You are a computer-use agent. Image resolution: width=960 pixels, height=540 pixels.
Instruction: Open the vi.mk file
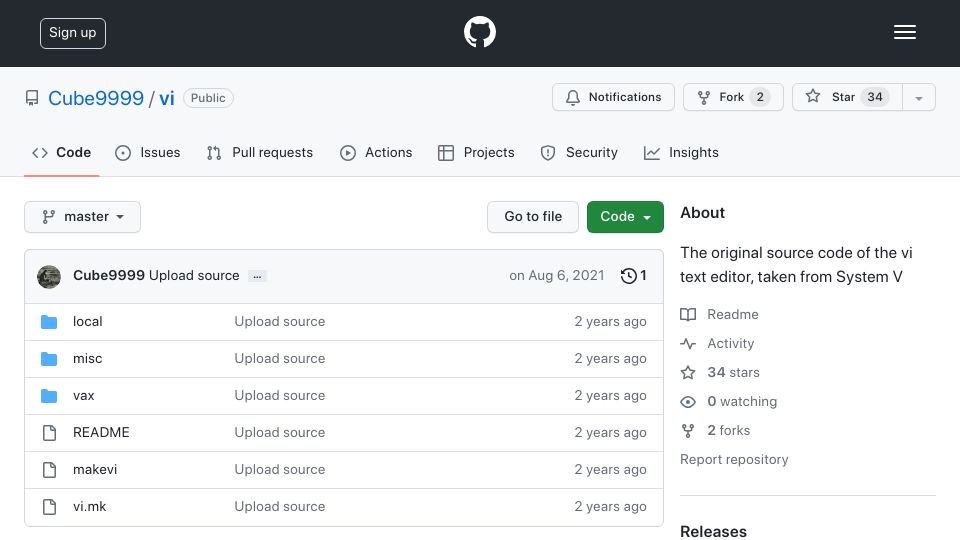tap(89, 506)
